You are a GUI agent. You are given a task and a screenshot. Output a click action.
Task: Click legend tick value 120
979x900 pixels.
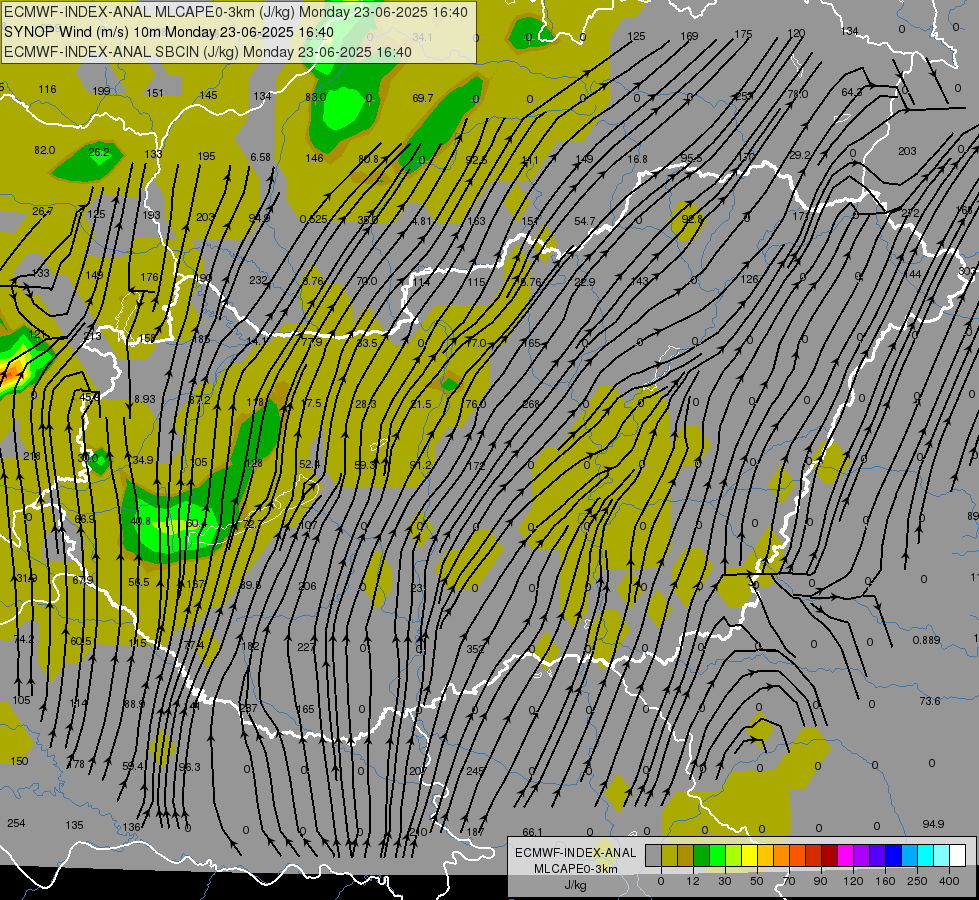click(853, 881)
